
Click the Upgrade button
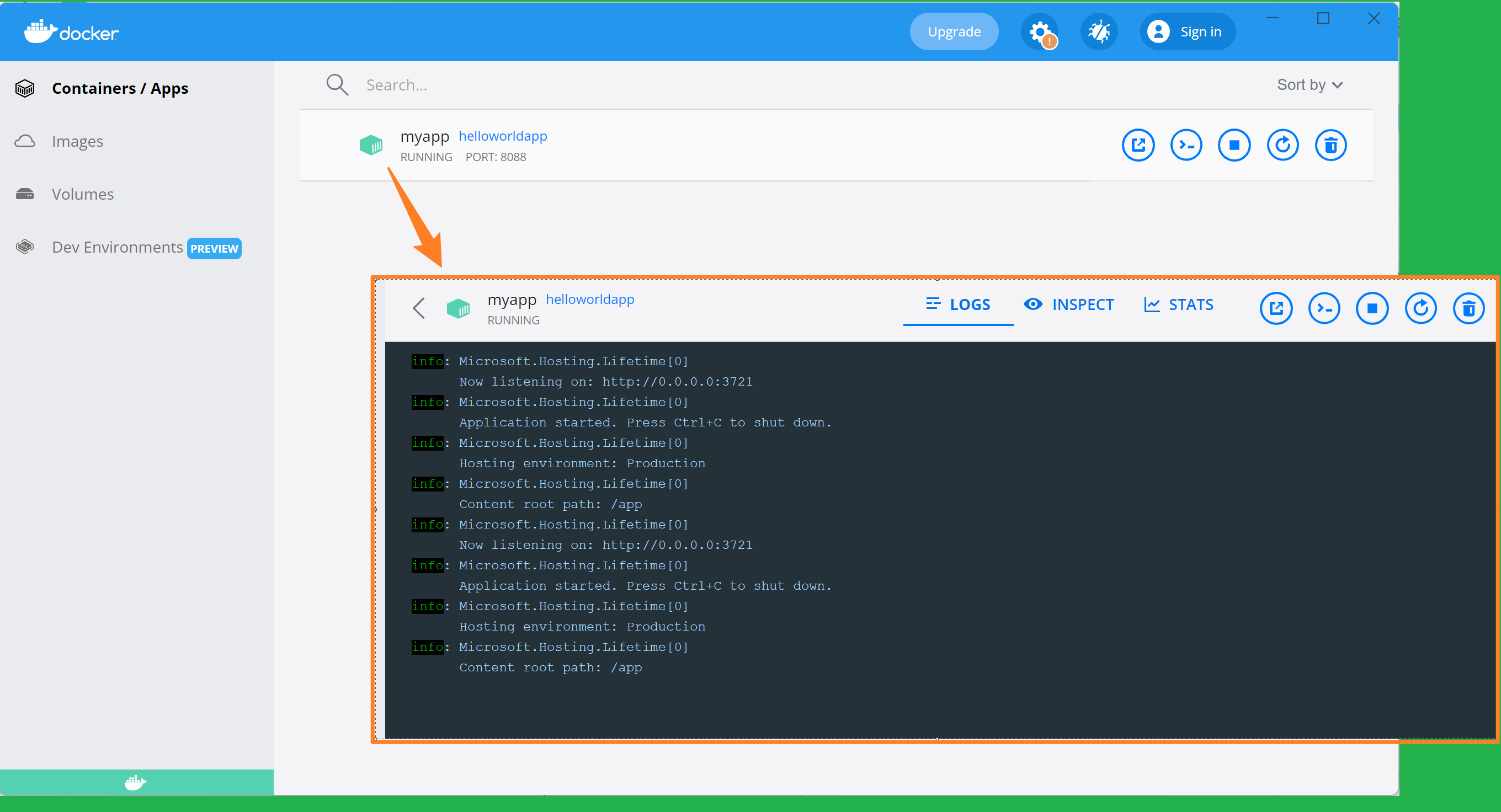click(954, 31)
